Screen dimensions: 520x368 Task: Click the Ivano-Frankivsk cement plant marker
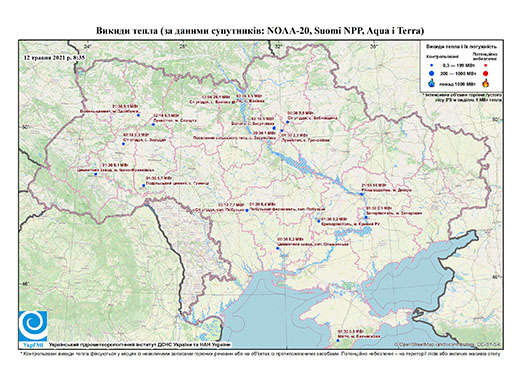click(x=95, y=174)
